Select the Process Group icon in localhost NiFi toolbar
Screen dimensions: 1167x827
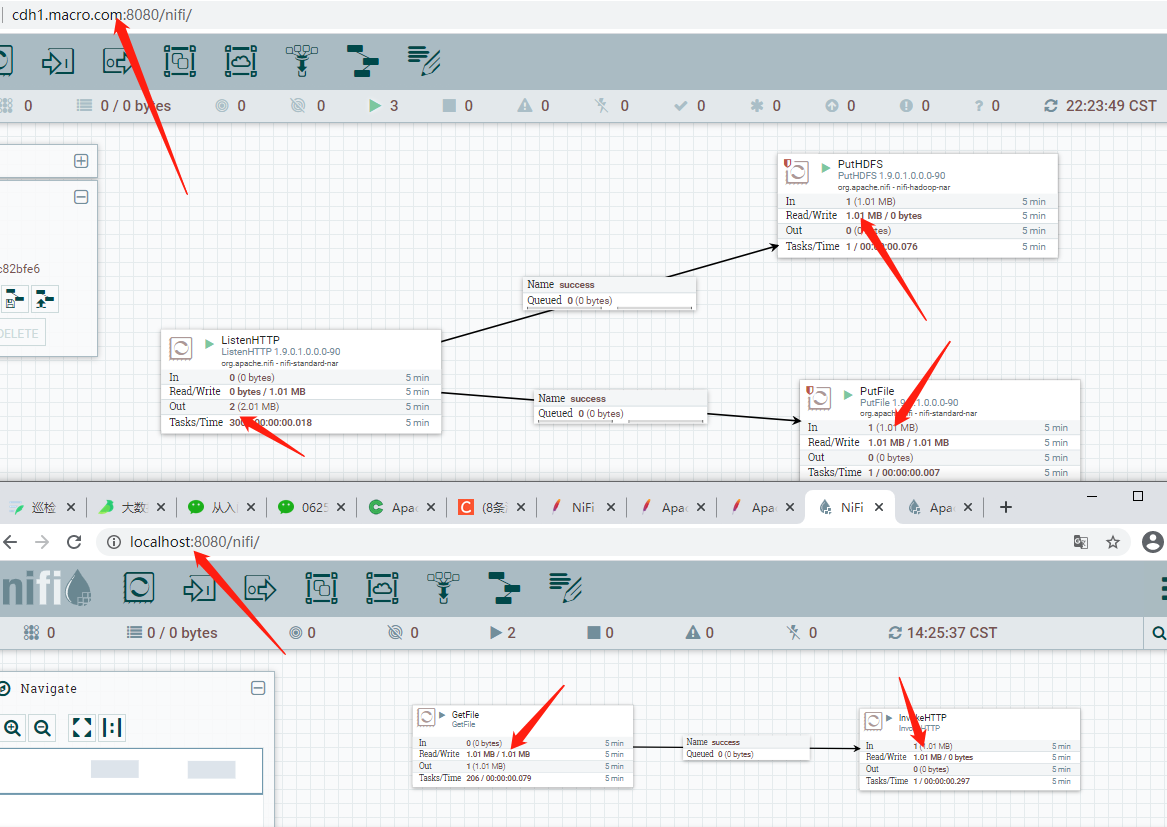[x=322, y=588]
